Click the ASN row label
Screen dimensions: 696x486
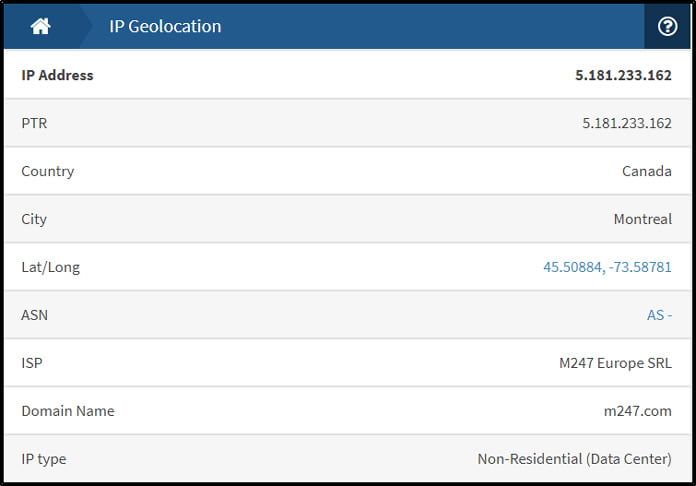point(34,315)
